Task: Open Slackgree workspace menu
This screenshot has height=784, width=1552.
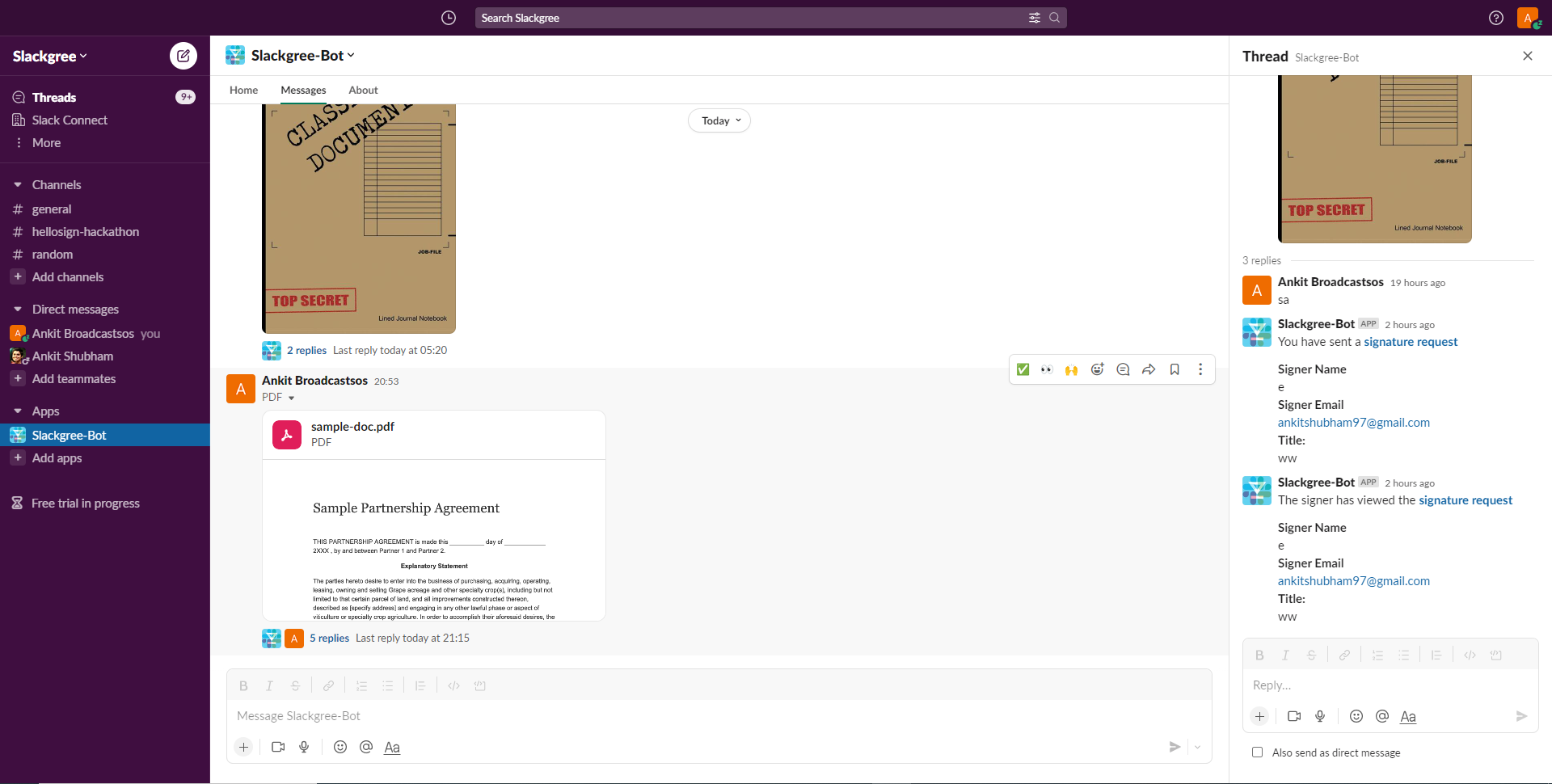Action: (x=49, y=56)
